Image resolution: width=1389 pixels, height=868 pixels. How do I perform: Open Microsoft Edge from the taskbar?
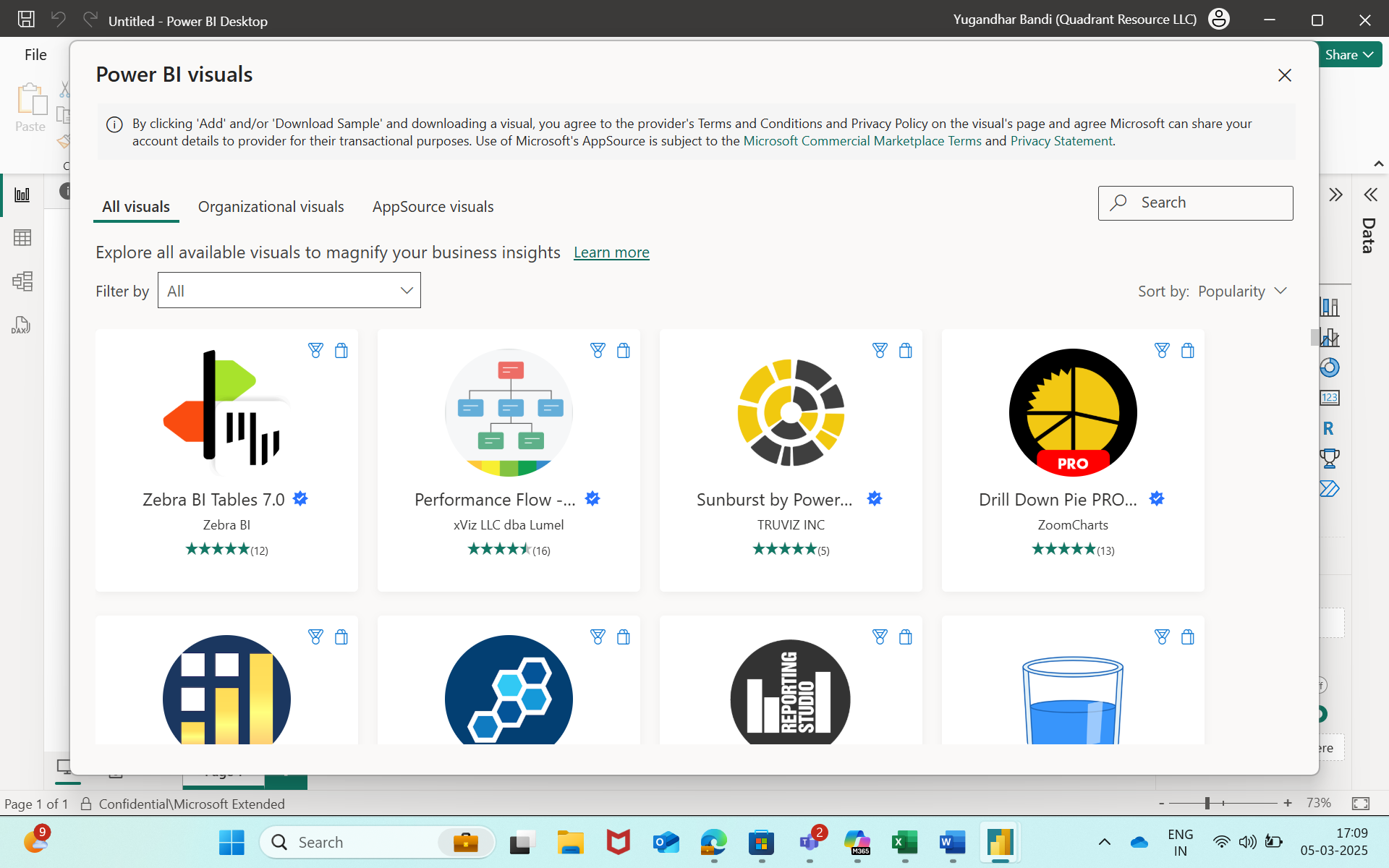click(x=713, y=843)
